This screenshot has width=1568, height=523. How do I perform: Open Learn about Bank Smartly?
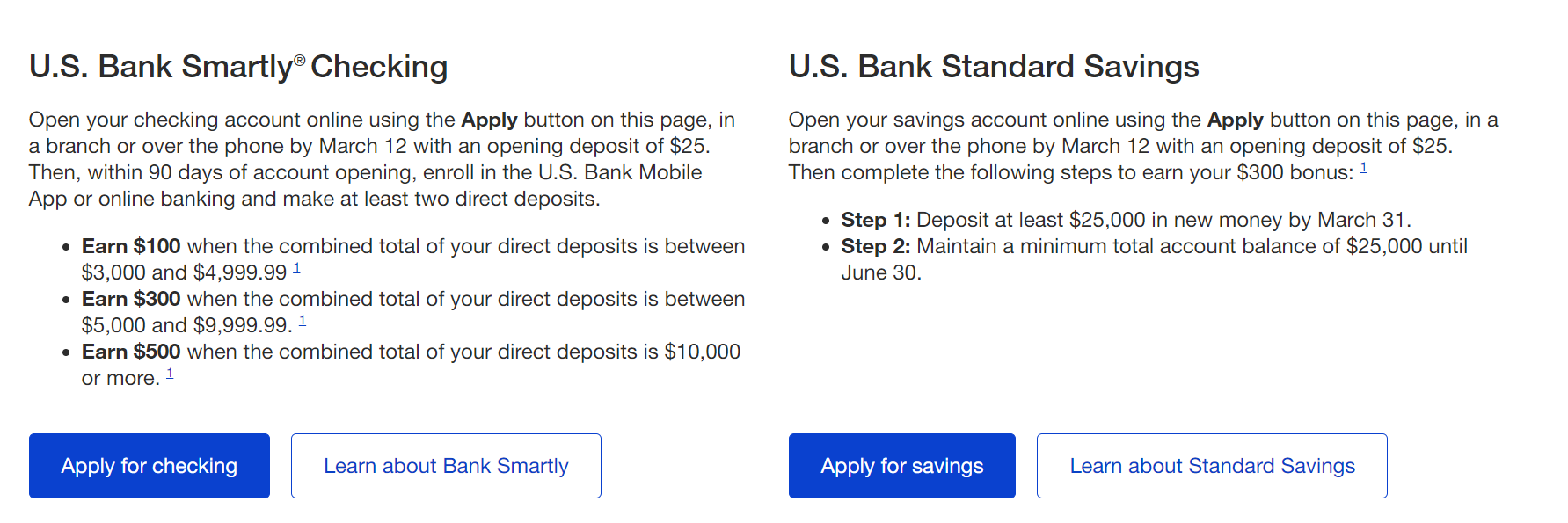pyautogui.click(x=446, y=466)
